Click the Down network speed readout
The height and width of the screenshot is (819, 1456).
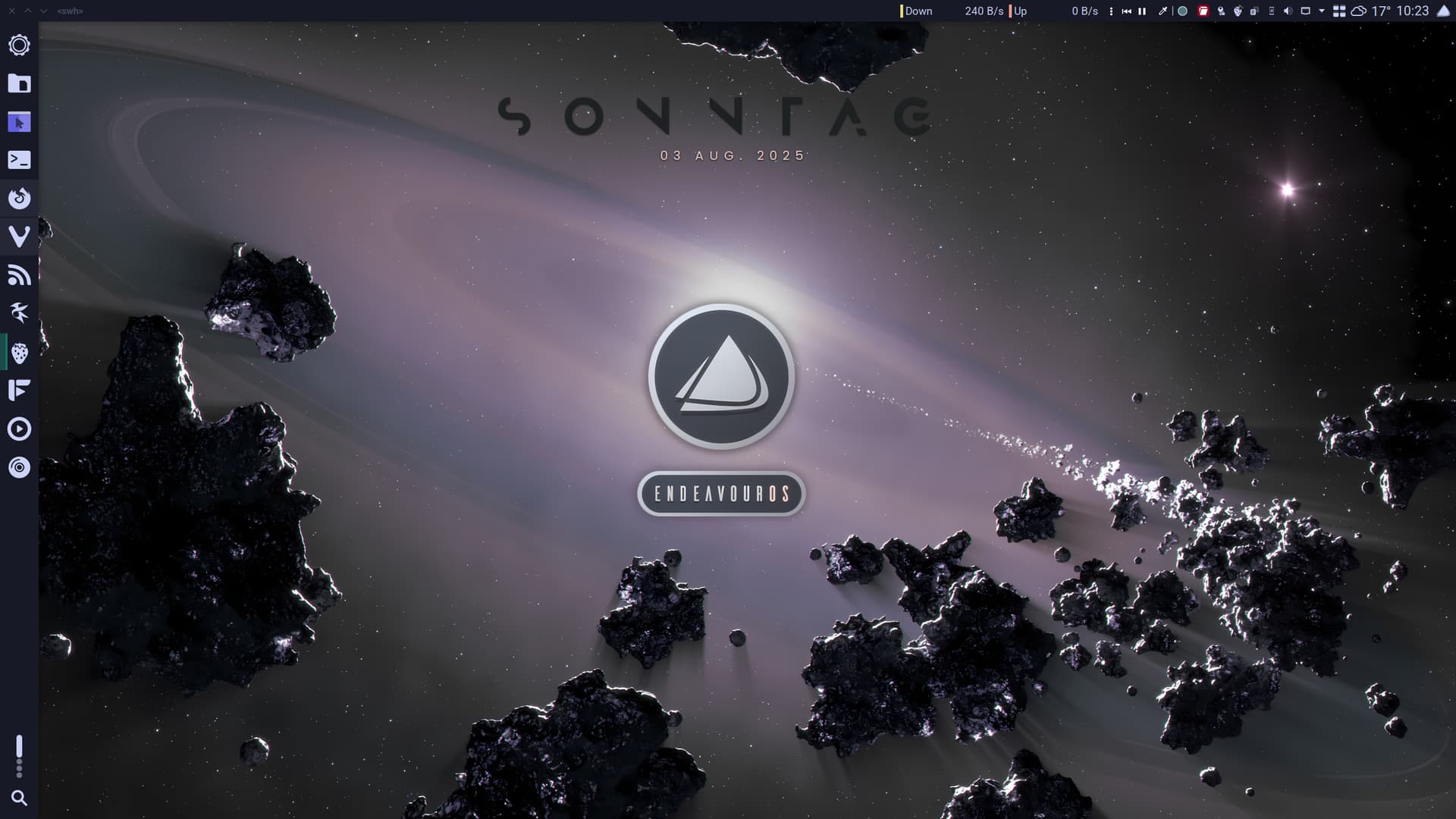[x=952, y=11]
